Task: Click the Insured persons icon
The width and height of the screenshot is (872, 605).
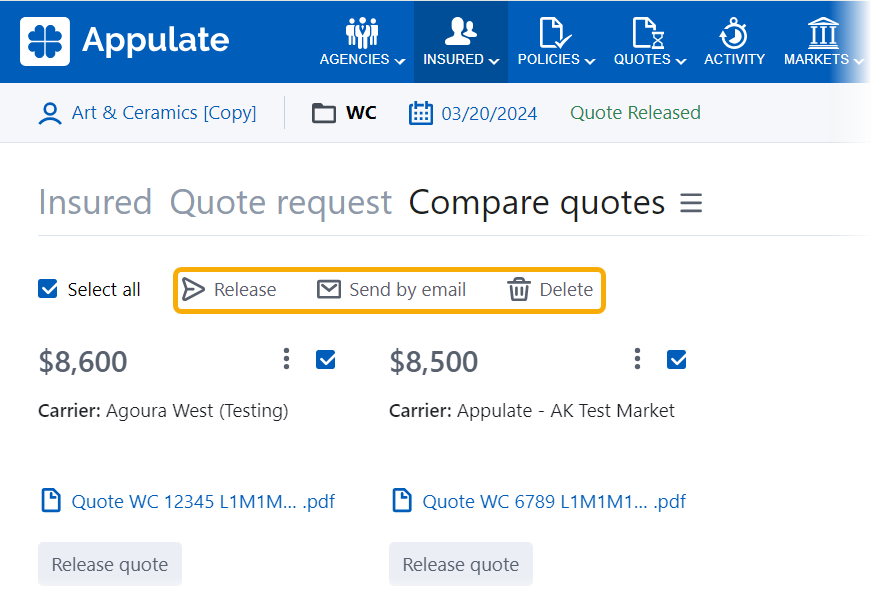Action: coord(460,31)
